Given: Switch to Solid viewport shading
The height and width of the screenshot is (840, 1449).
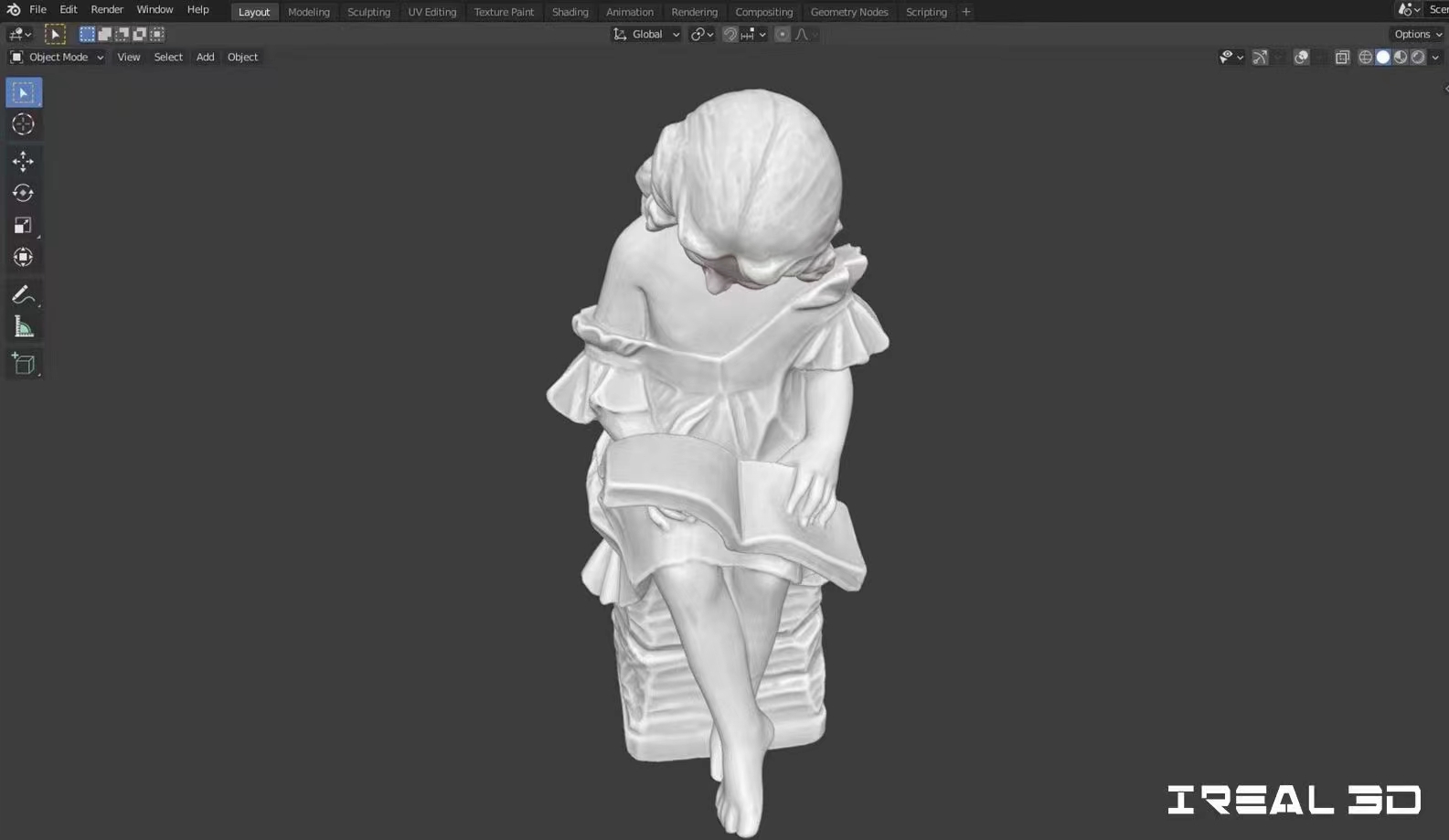Looking at the screenshot, I should [1383, 57].
